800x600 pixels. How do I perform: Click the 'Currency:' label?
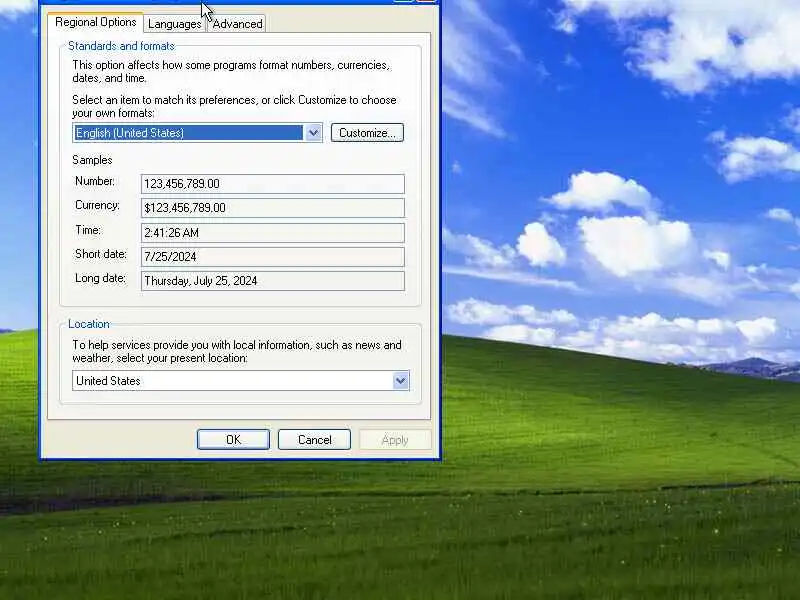(97, 205)
